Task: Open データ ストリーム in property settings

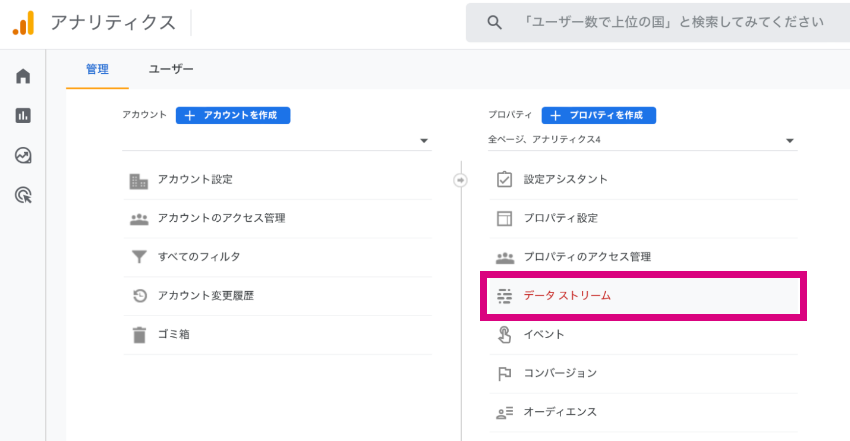Action: click(x=643, y=296)
